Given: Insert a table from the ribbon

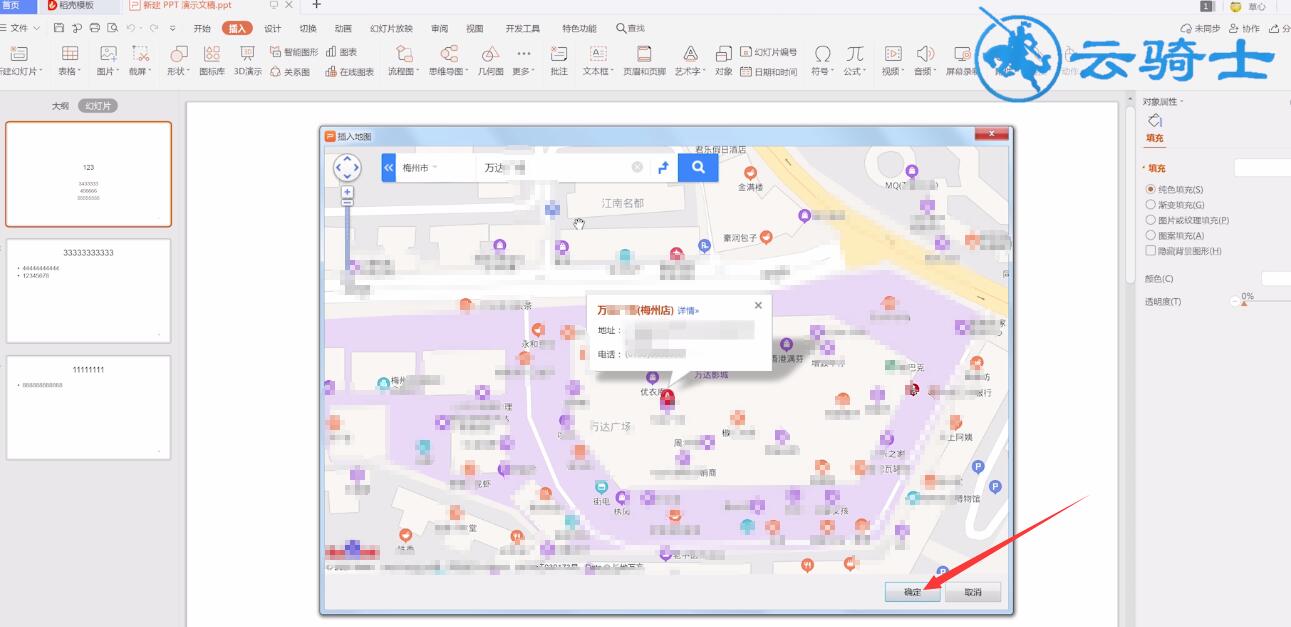Looking at the screenshot, I should tap(69, 60).
